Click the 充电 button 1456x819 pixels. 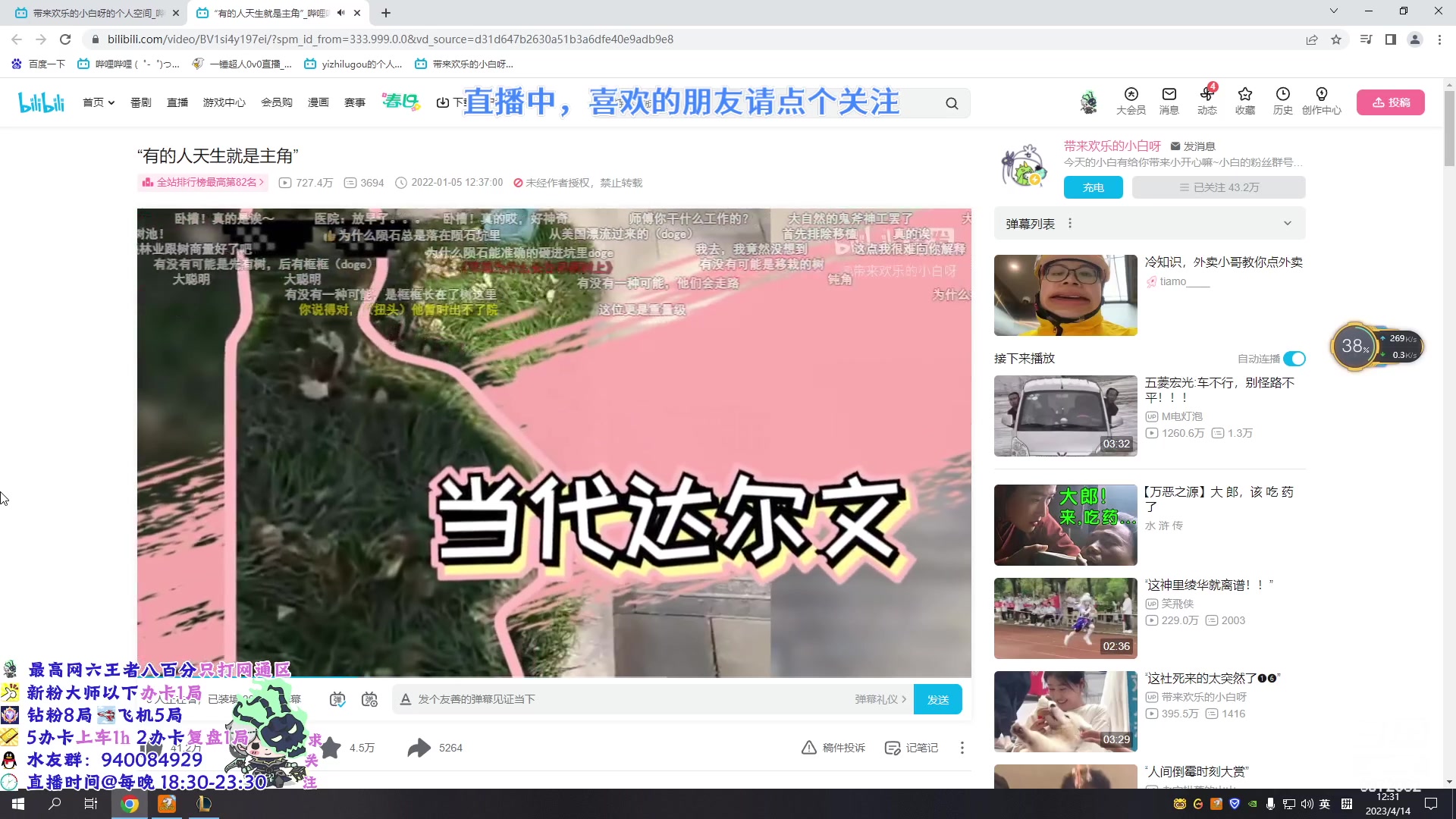click(1093, 187)
